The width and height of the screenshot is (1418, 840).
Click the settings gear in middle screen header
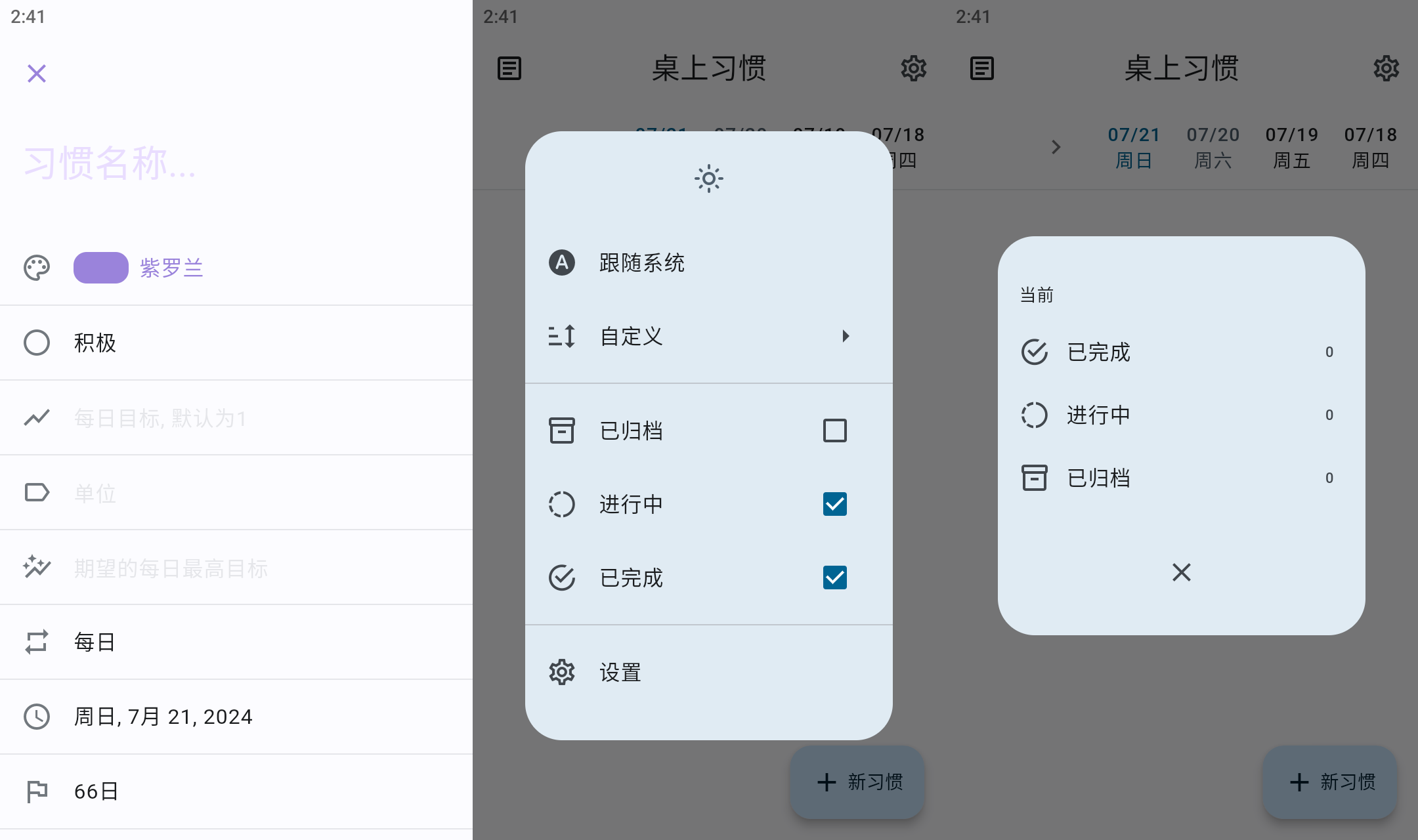(x=914, y=68)
